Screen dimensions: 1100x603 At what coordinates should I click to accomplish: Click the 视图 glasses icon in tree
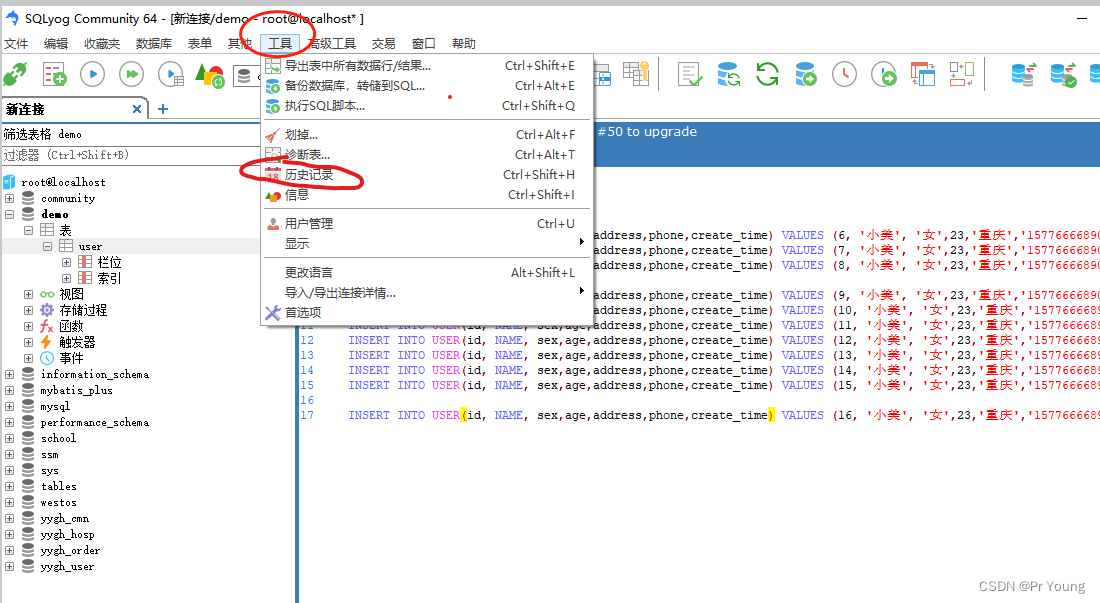(47, 294)
